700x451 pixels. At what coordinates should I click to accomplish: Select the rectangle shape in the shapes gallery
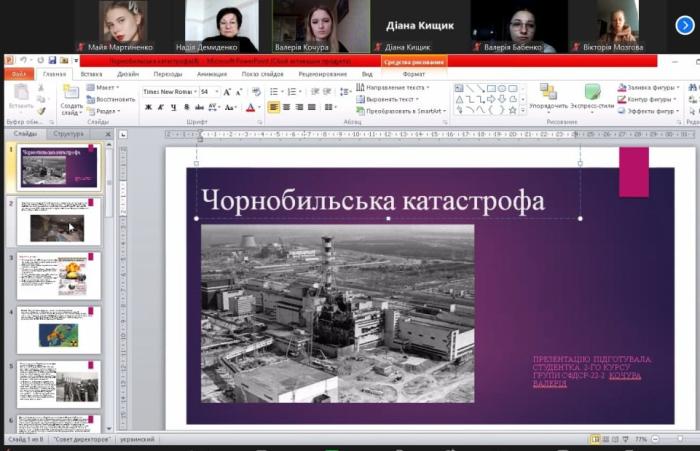[x=491, y=88]
